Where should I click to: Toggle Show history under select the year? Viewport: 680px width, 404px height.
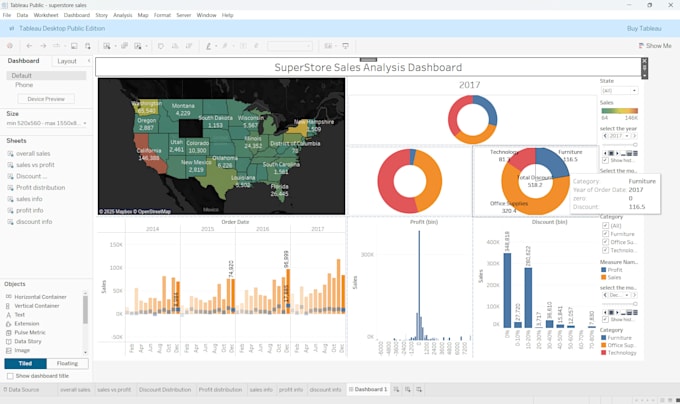click(605, 160)
